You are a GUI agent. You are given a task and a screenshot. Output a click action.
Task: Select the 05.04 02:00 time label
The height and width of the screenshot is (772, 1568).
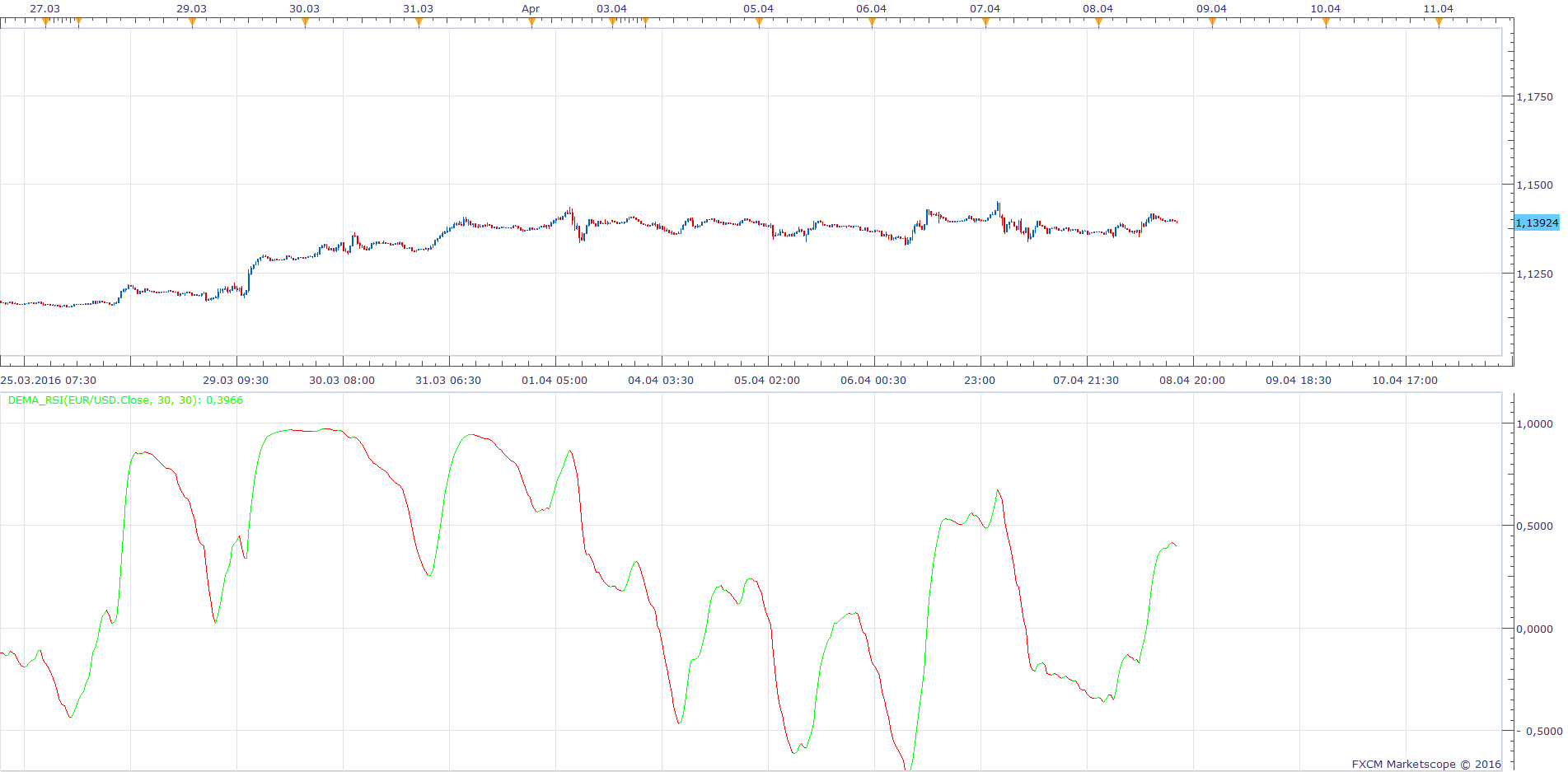pos(767,381)
